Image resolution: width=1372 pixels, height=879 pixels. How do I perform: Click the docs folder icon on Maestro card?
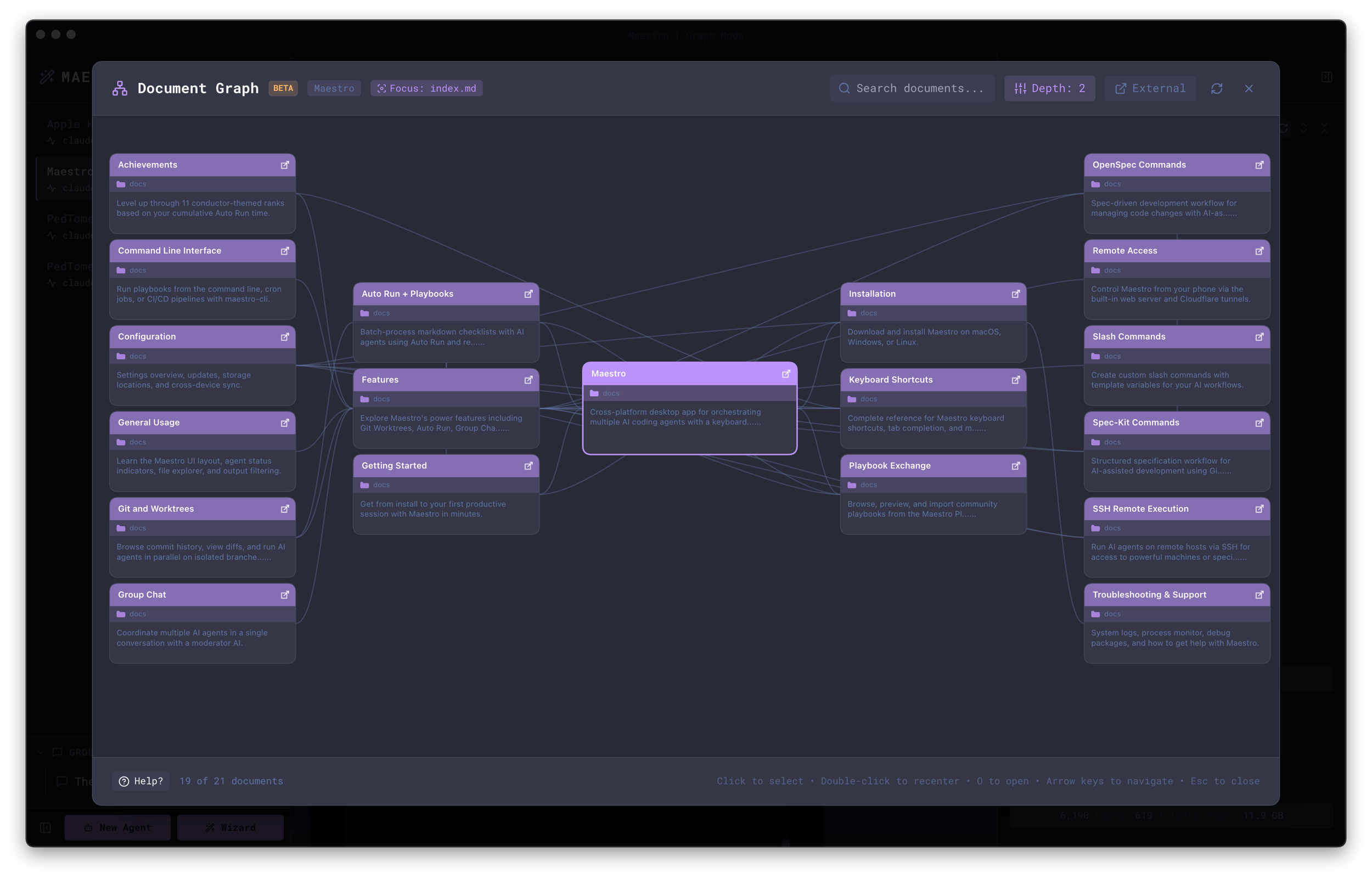(x=594, y=393)
